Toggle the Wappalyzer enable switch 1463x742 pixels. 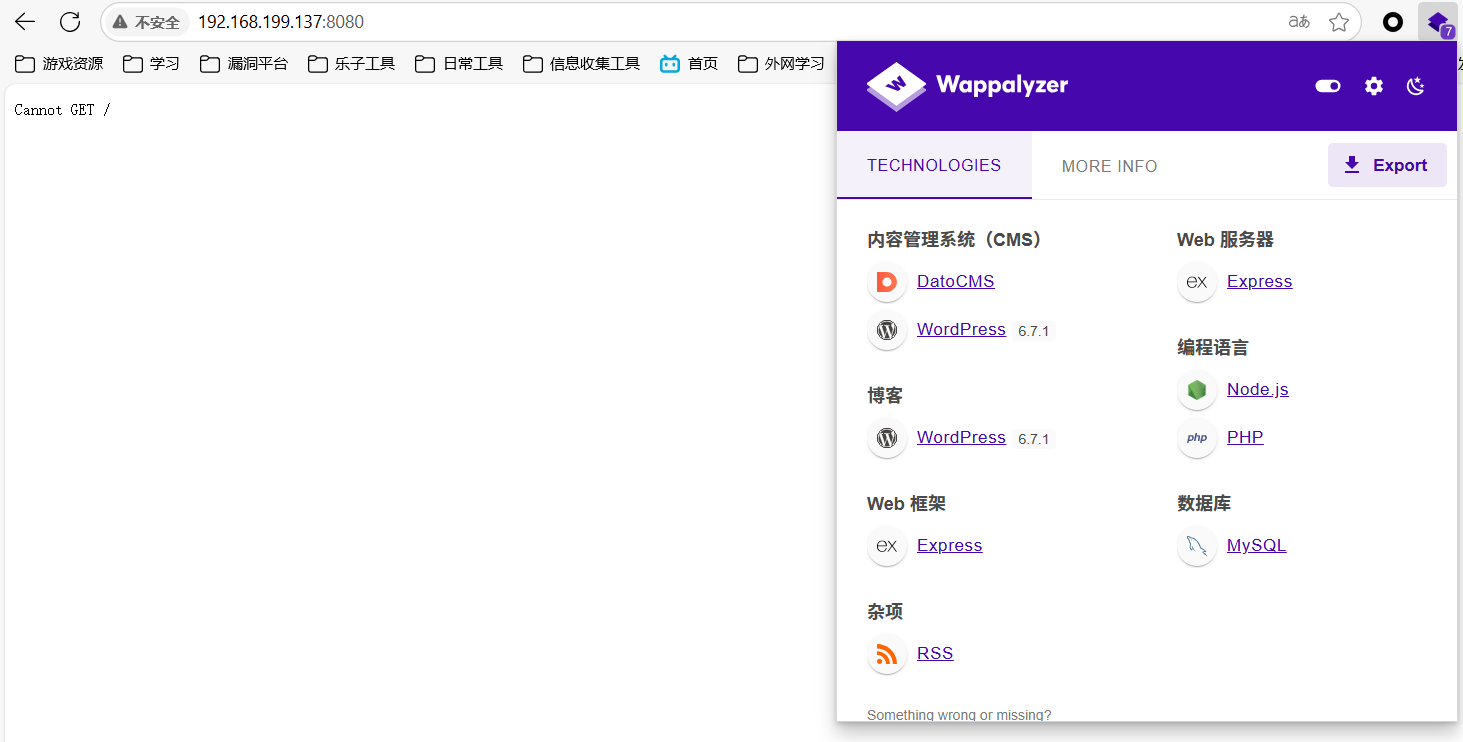(x=1328, y=86)
